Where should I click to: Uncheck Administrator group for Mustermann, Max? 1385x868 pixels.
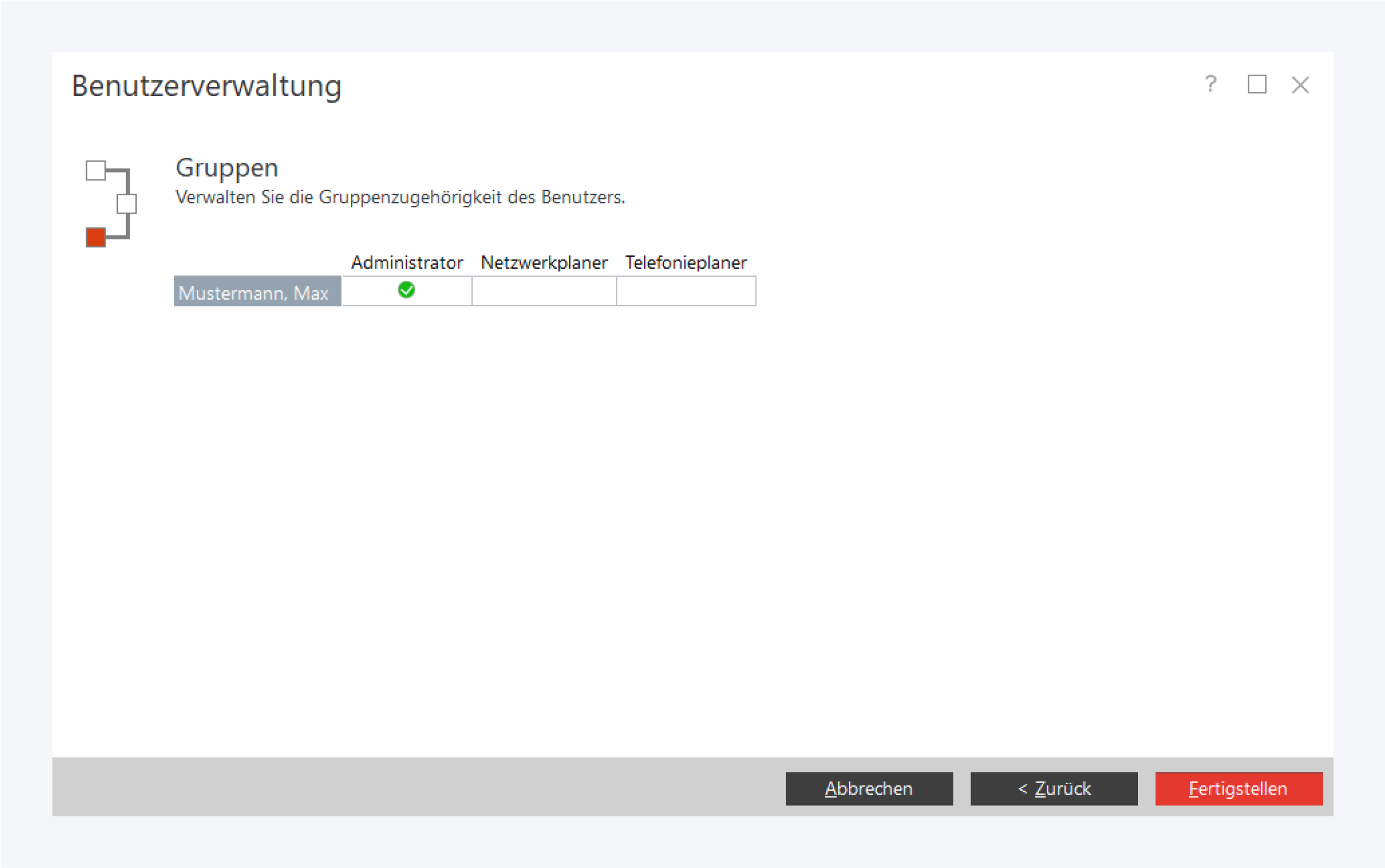point(407,290)
